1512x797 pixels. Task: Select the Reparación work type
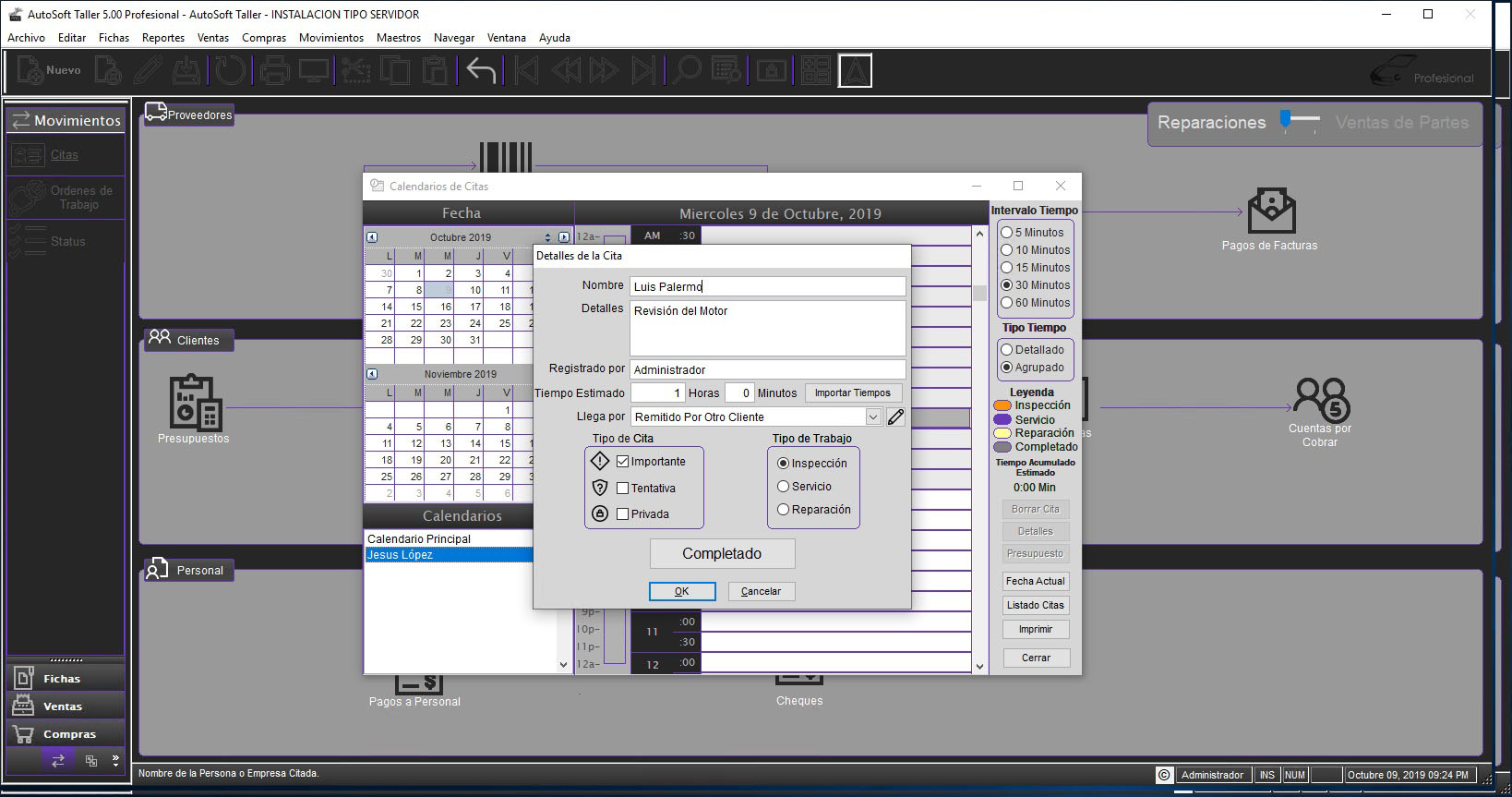click(783, 509)
